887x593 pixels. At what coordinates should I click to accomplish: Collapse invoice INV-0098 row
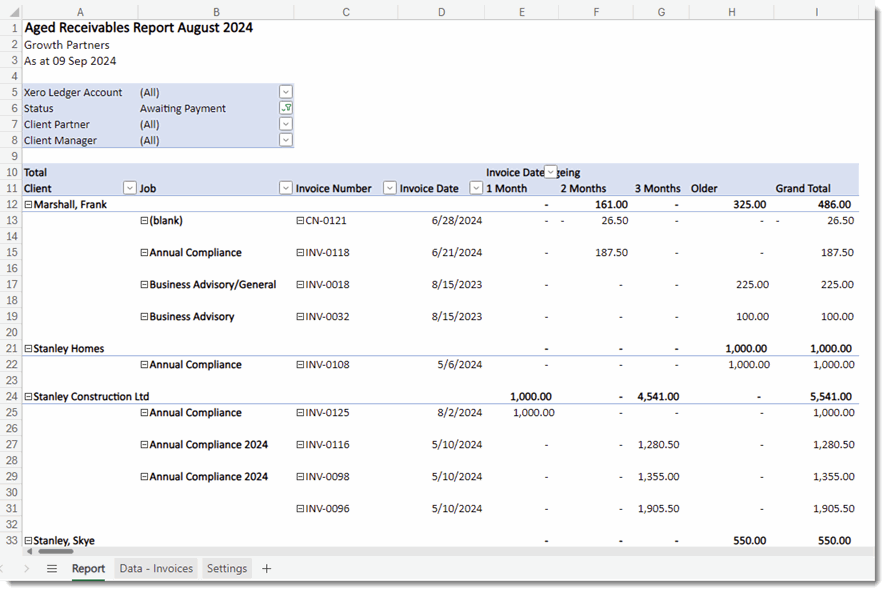(x=300, y=476)
